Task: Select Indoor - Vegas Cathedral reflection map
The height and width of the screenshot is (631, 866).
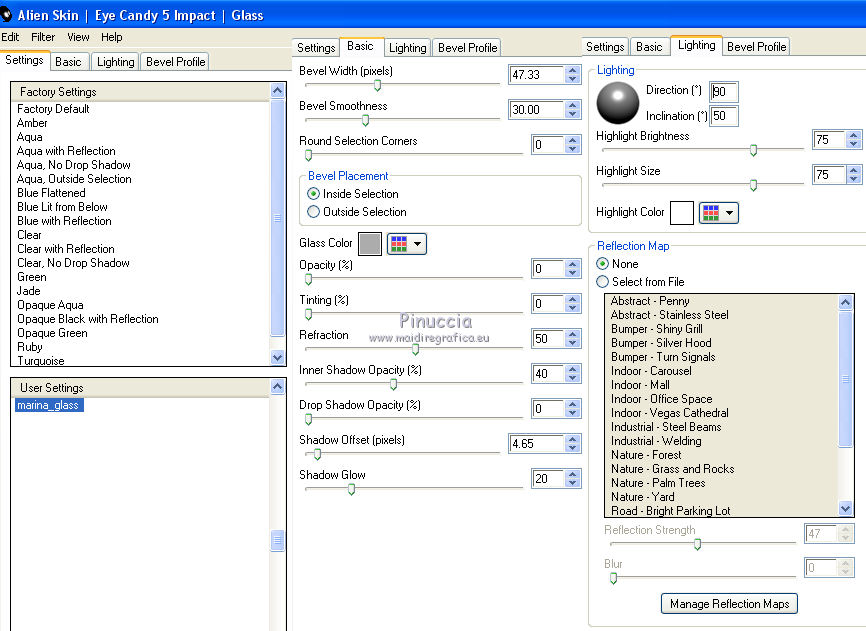Action: pos(669,413)
